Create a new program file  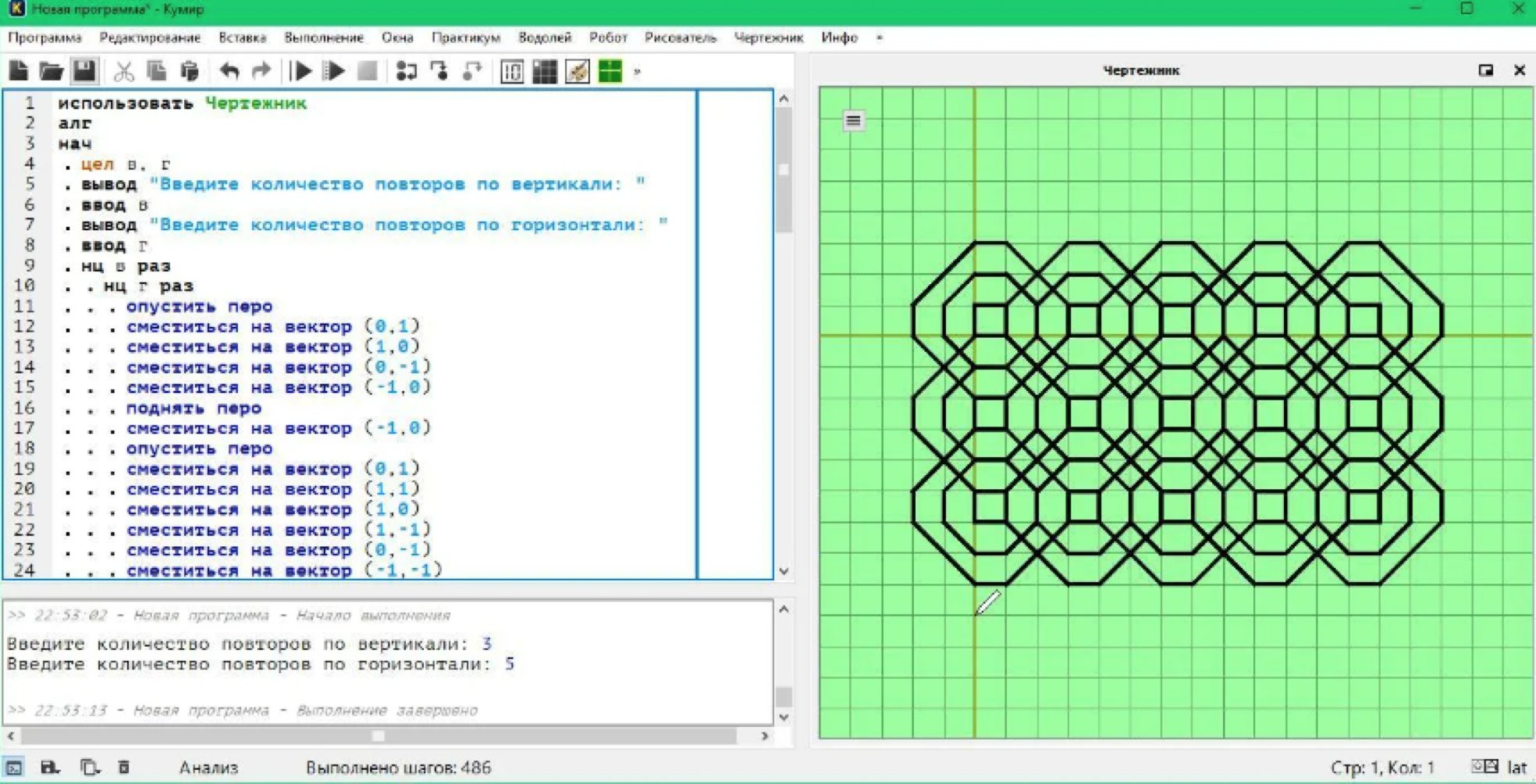click(19, 72)
